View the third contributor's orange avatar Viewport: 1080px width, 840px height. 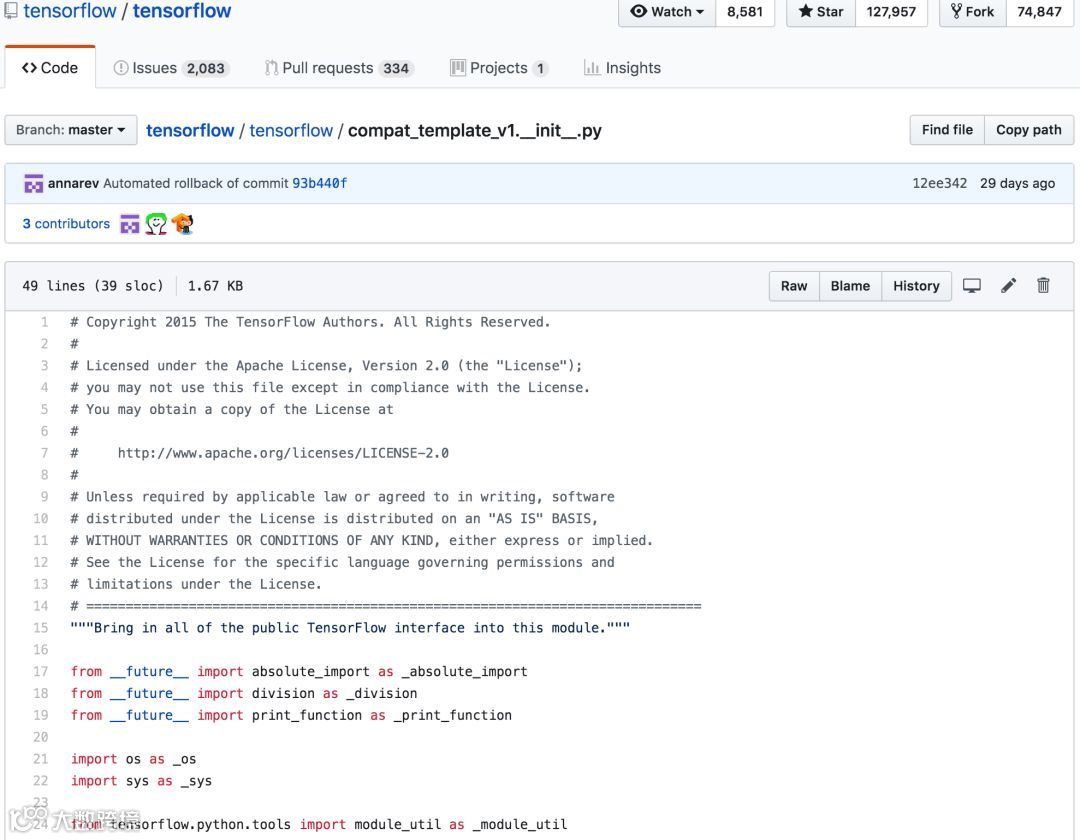click(183, 224)
